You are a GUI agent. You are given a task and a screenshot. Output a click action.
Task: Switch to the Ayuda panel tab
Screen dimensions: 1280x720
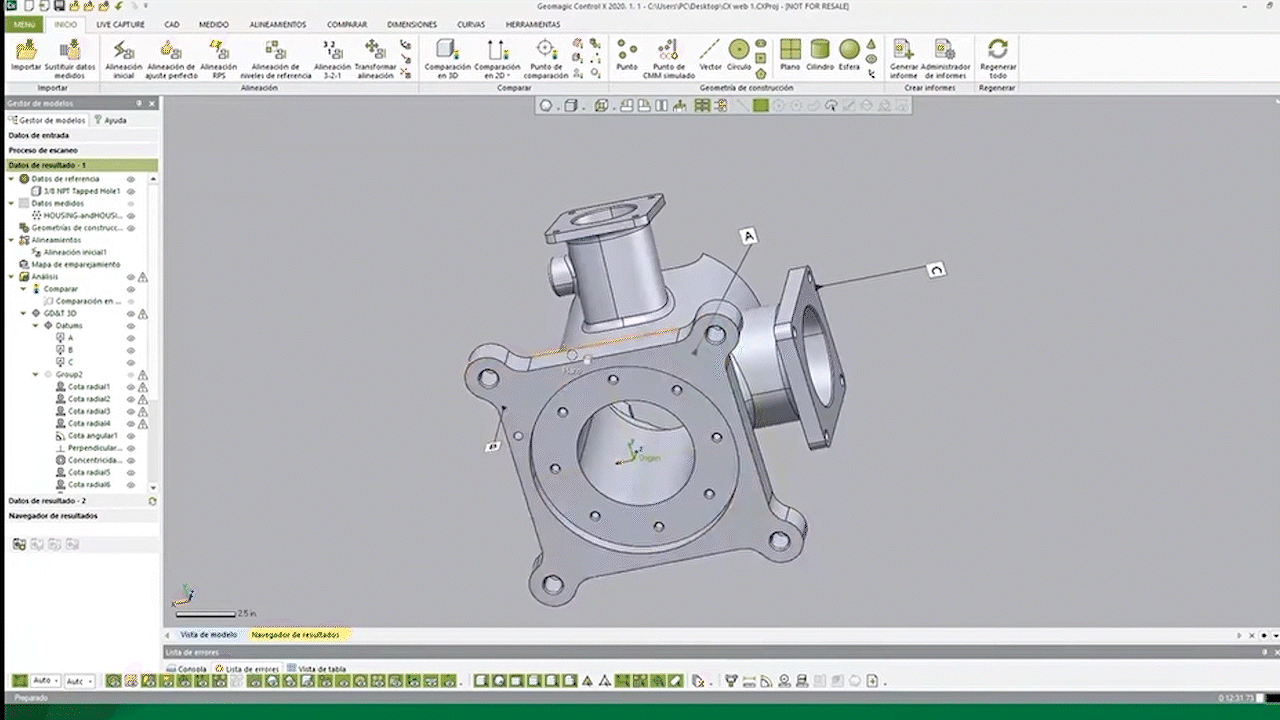(x=111, y=120)
